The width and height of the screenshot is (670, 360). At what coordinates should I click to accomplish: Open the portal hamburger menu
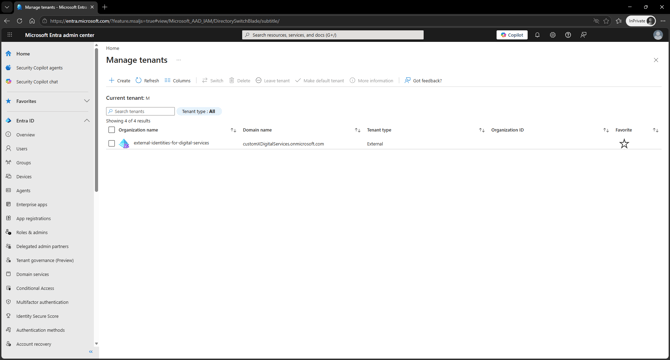(9, 35)
